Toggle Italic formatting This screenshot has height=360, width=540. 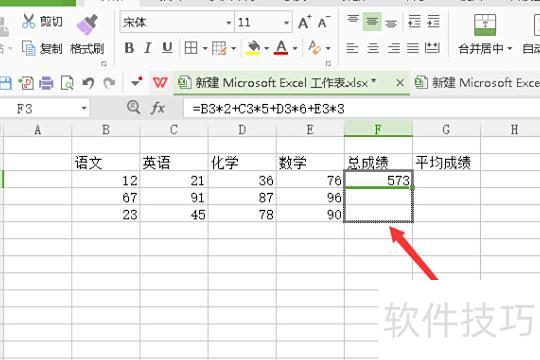(x=148, y=48)
